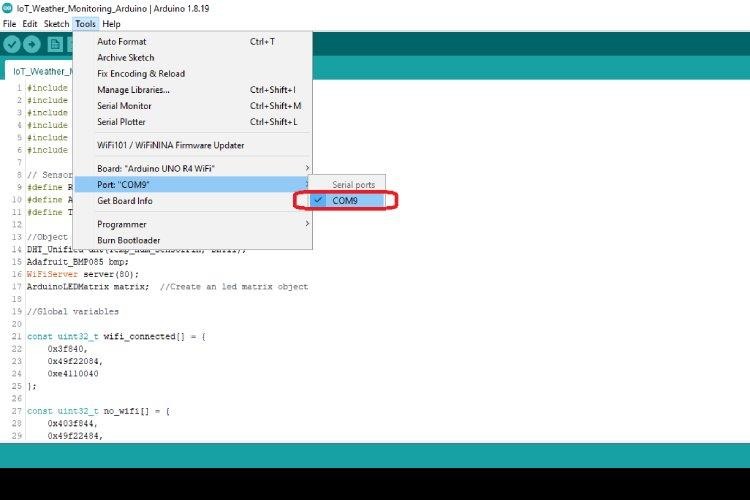The height and width of the screenshot is (500, 750).
Task: Click the New sketch toolbar icon
Action: pyautogui.click(x=55, y=44)
